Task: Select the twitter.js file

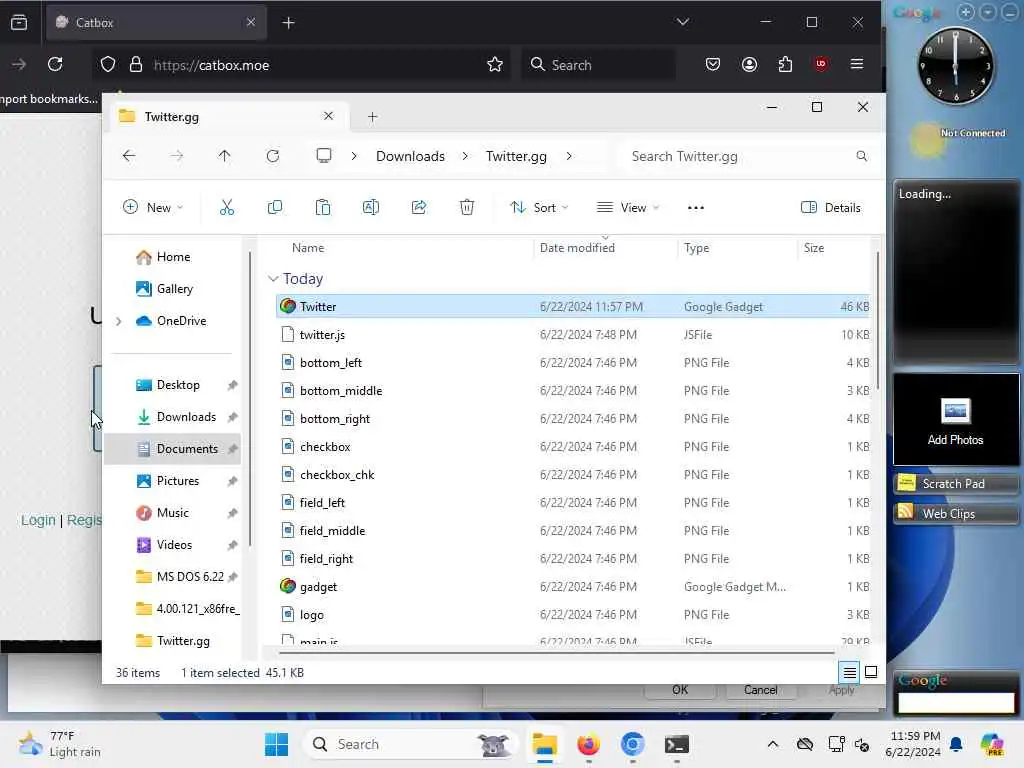Action: (573, 335)
